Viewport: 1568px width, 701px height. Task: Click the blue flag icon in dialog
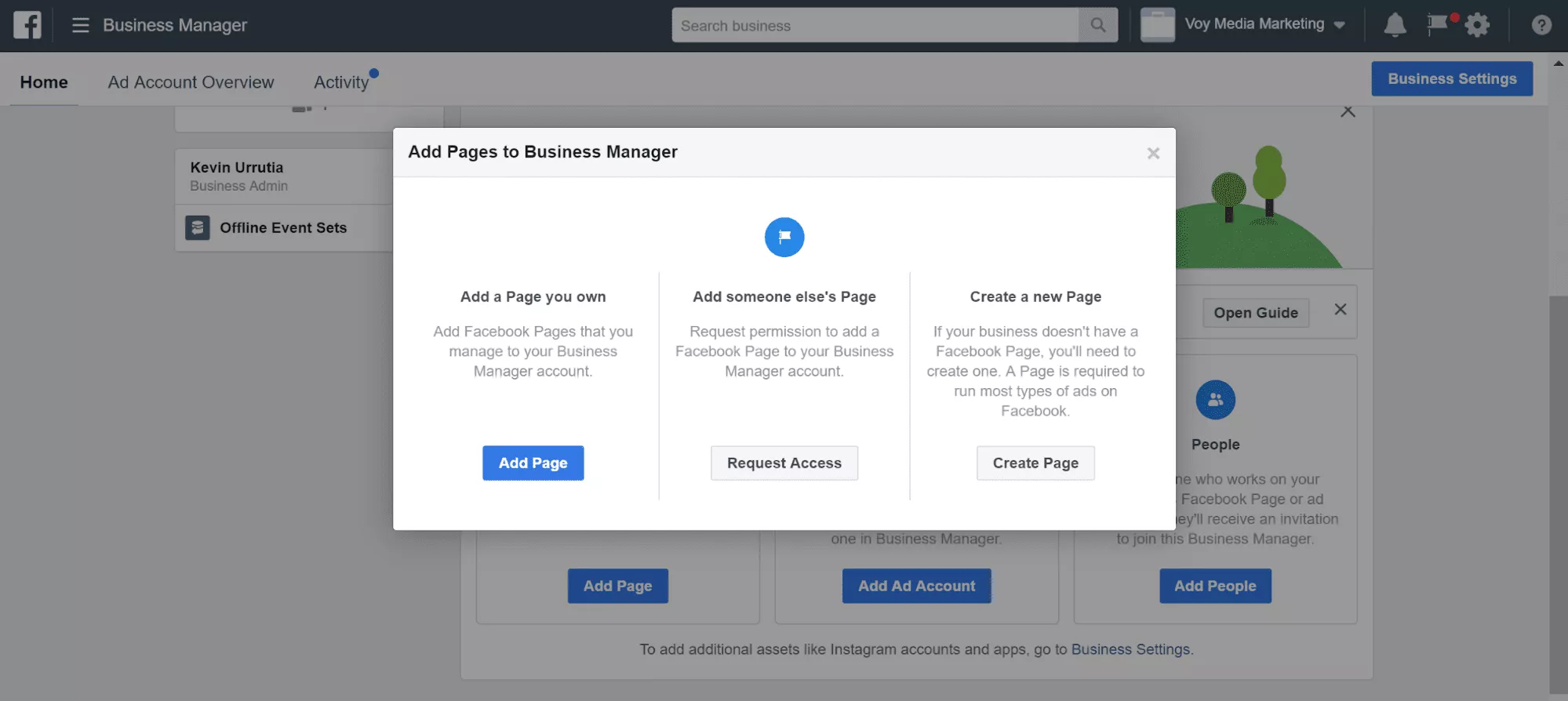tap(784, 237)
